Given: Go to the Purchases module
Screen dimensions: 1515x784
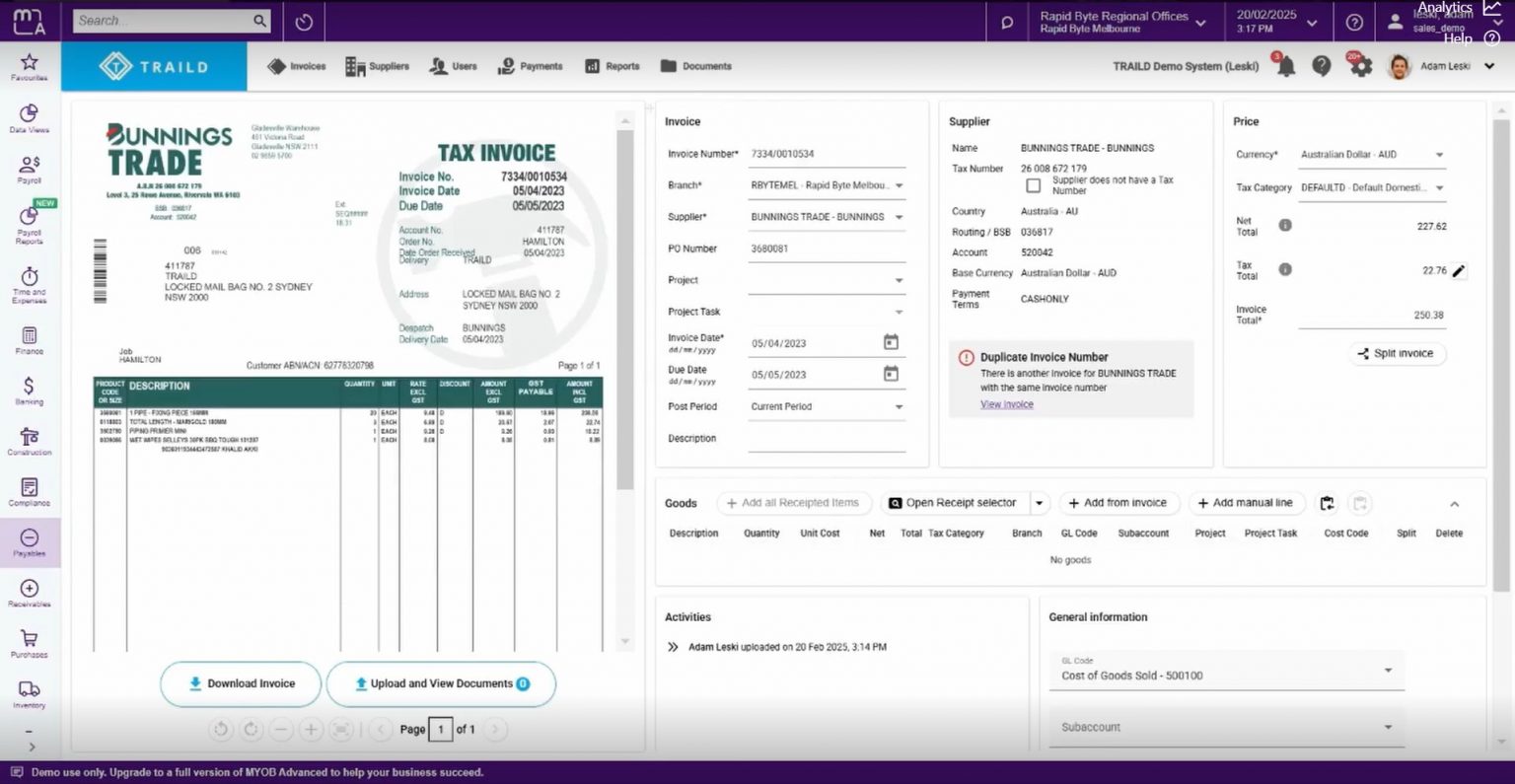Looking at the screenshot, I should point(30,644).
